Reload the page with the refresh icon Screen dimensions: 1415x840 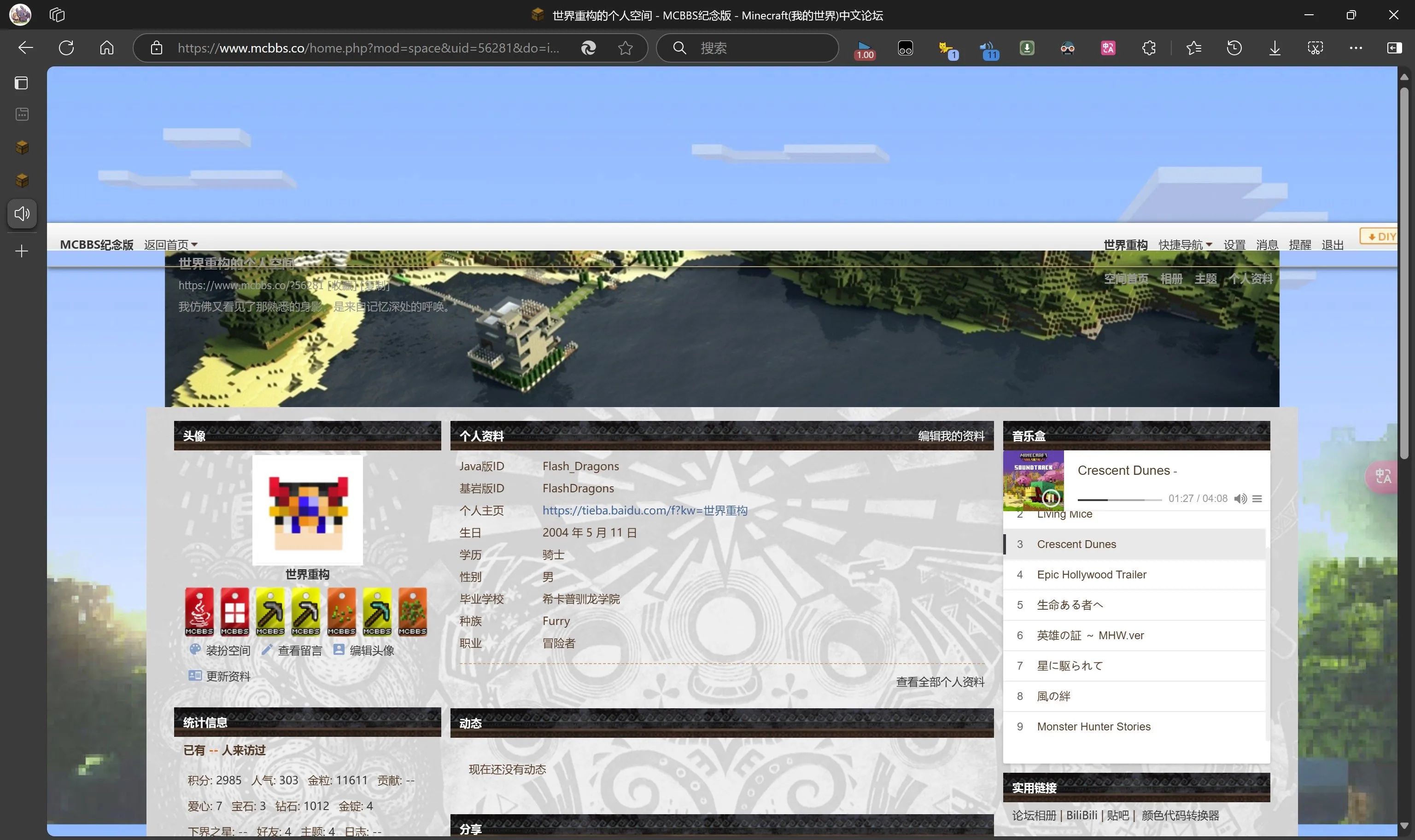pyautogui.click(x=66, y=48)
